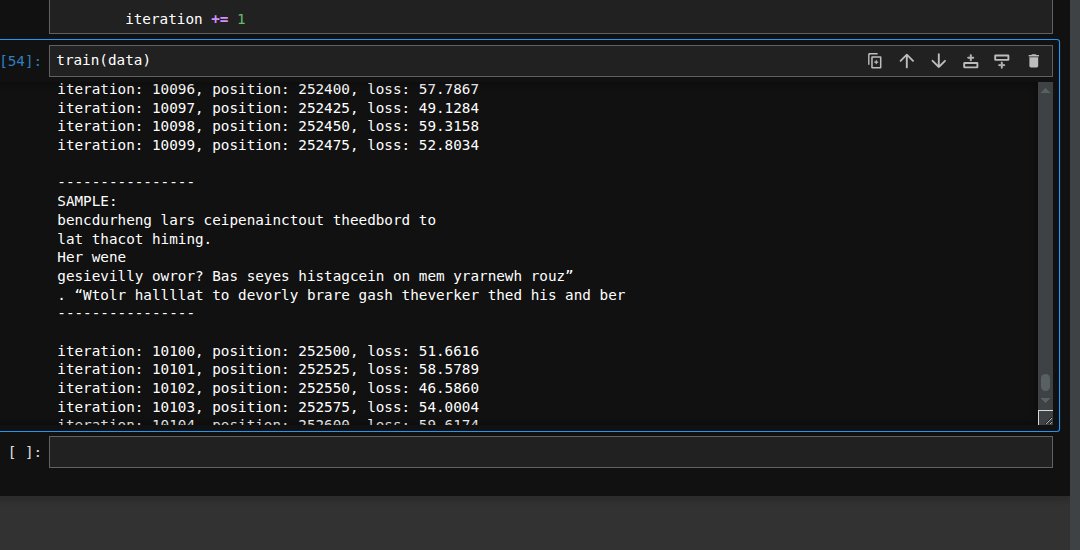Click the line 'iteration: 10098' loss 59.3158
This screenshot has width=1080, height=550.
click(x=268, y=127)
